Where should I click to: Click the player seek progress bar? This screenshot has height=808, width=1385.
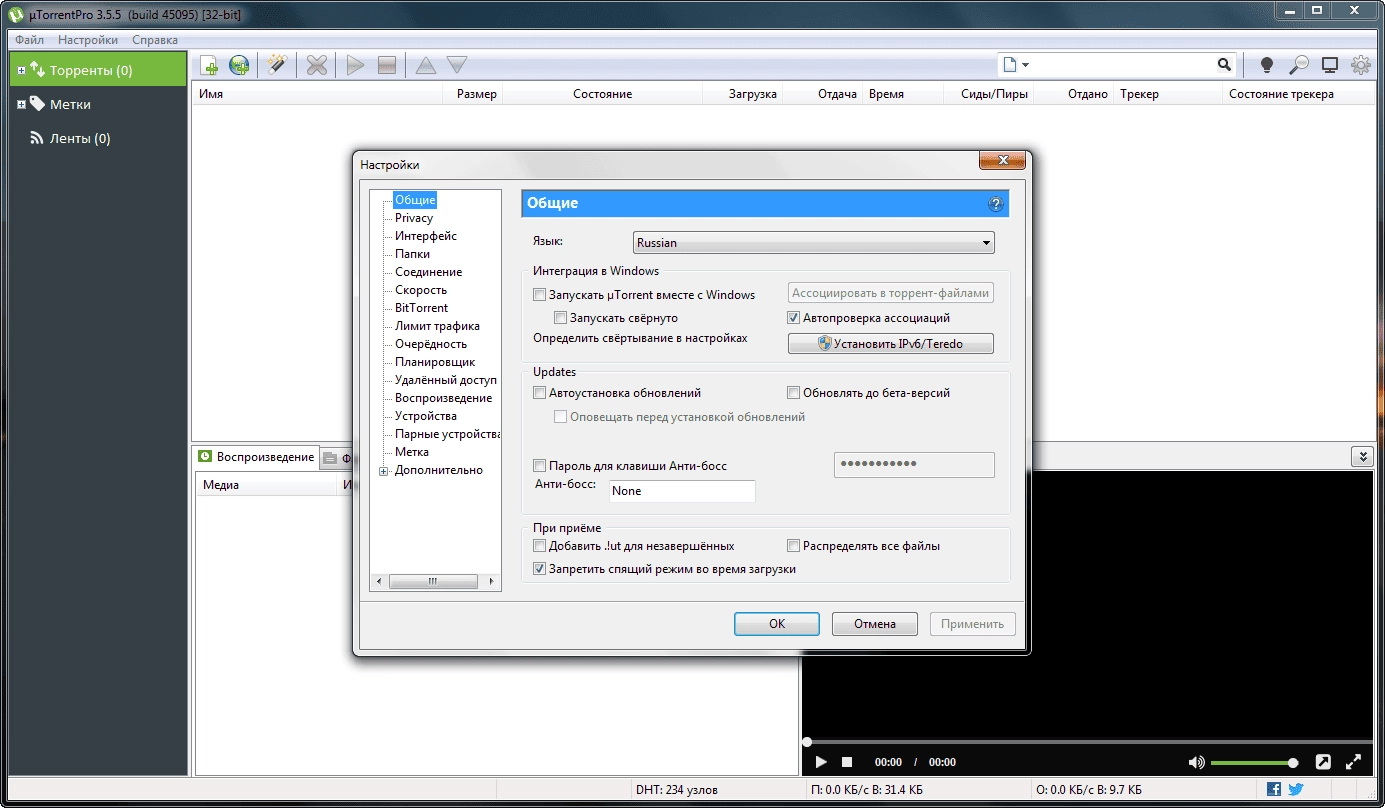(x=1088, y=742)
